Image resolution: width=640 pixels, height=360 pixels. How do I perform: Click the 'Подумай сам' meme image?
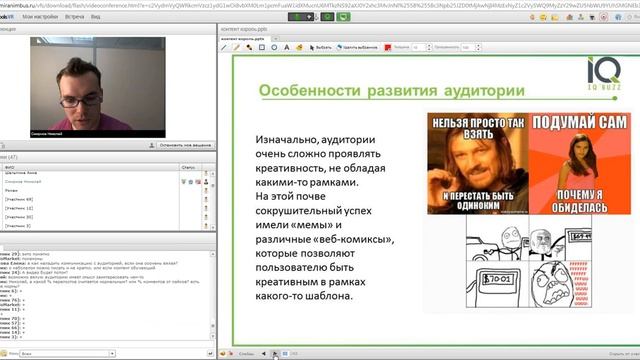(580, 163)
